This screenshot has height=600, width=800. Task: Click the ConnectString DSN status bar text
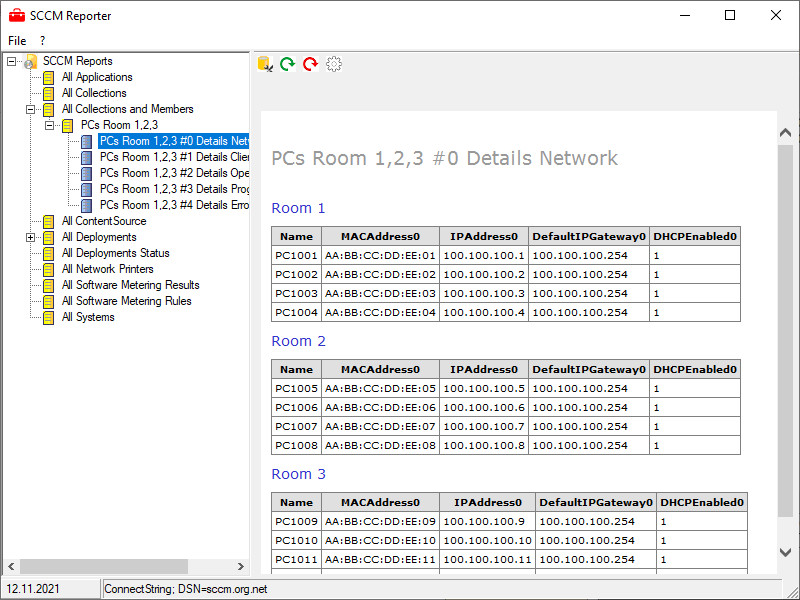click(x=186, y=589)
